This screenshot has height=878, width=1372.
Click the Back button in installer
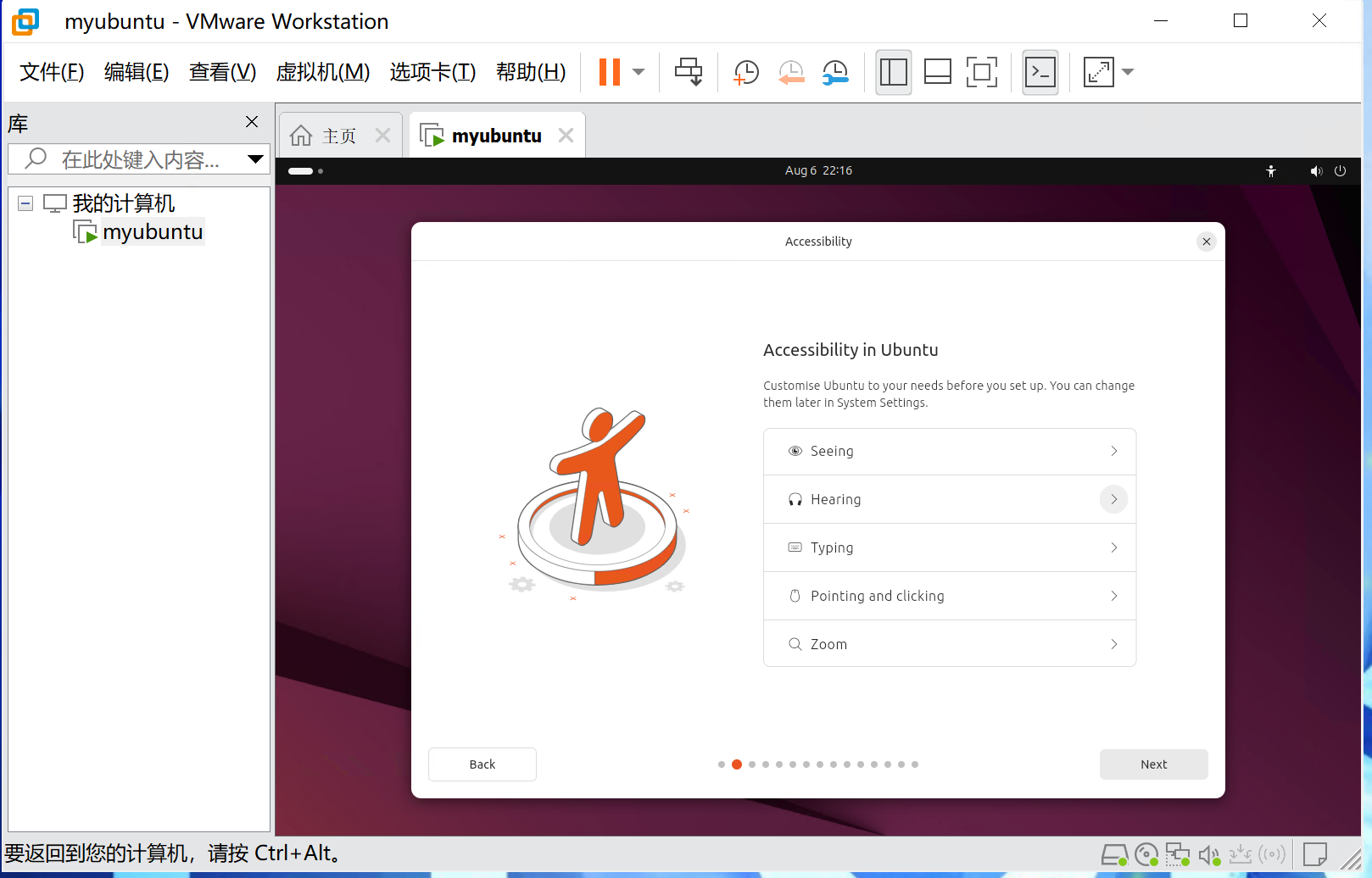coord(482,764)
